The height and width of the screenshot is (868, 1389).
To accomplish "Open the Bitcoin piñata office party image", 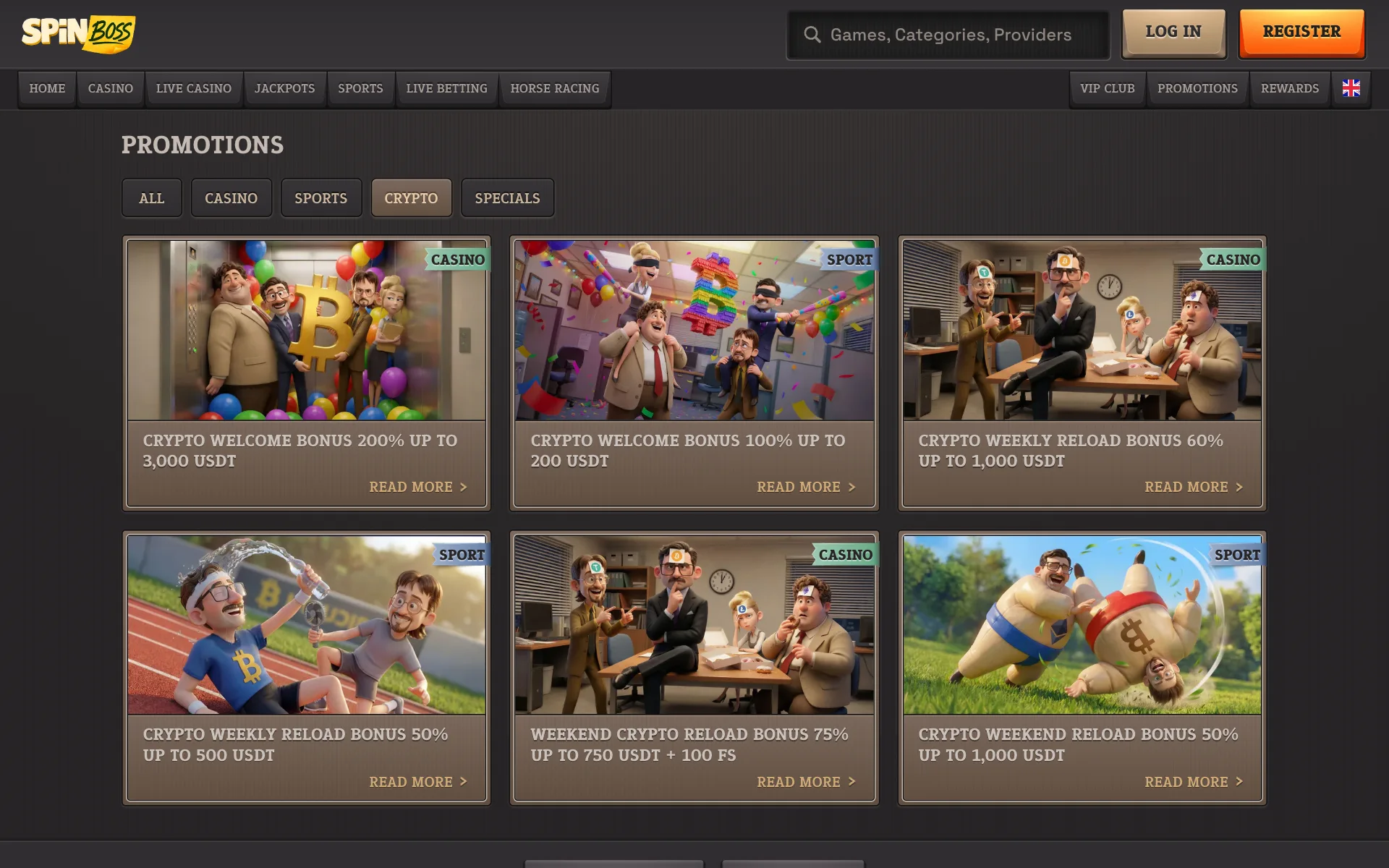I will (694, 330).
